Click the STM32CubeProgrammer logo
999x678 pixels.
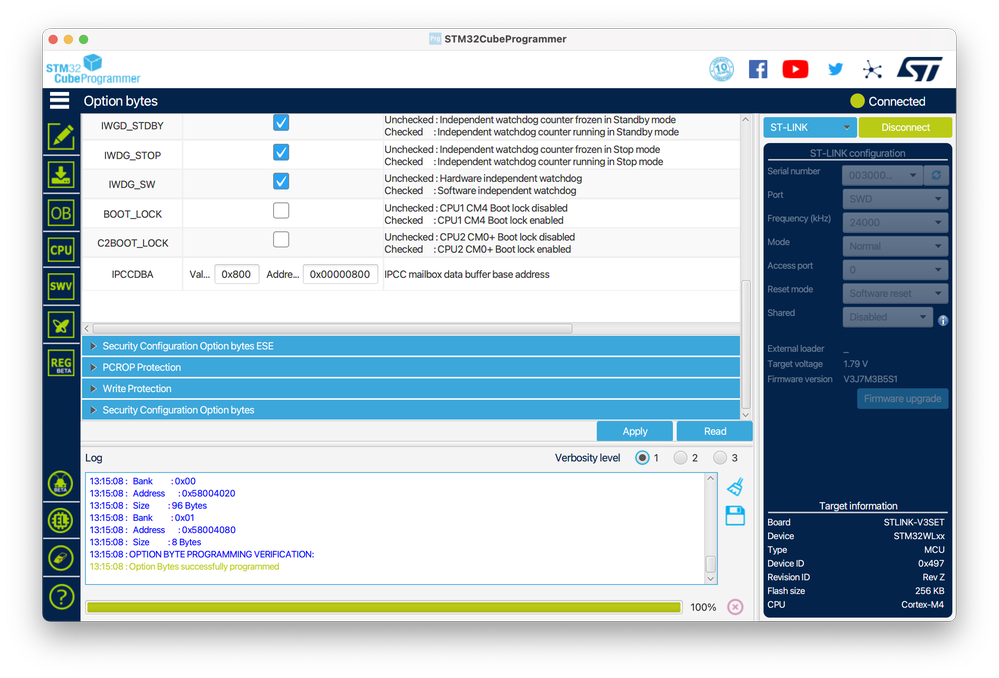[93, 69]
